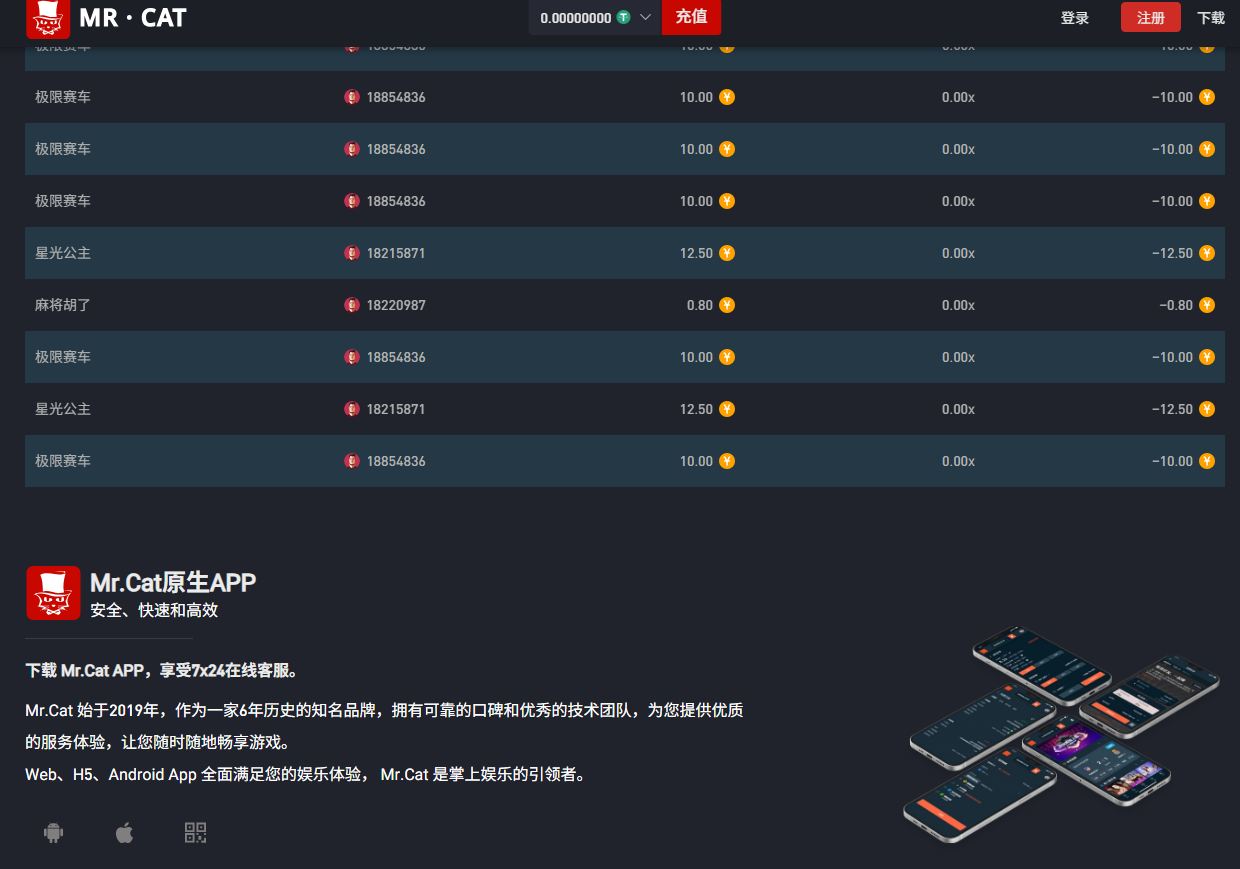Open the 麻将胡了 game entry
This screenshot has height=869, width=1240.
point(63,305)
